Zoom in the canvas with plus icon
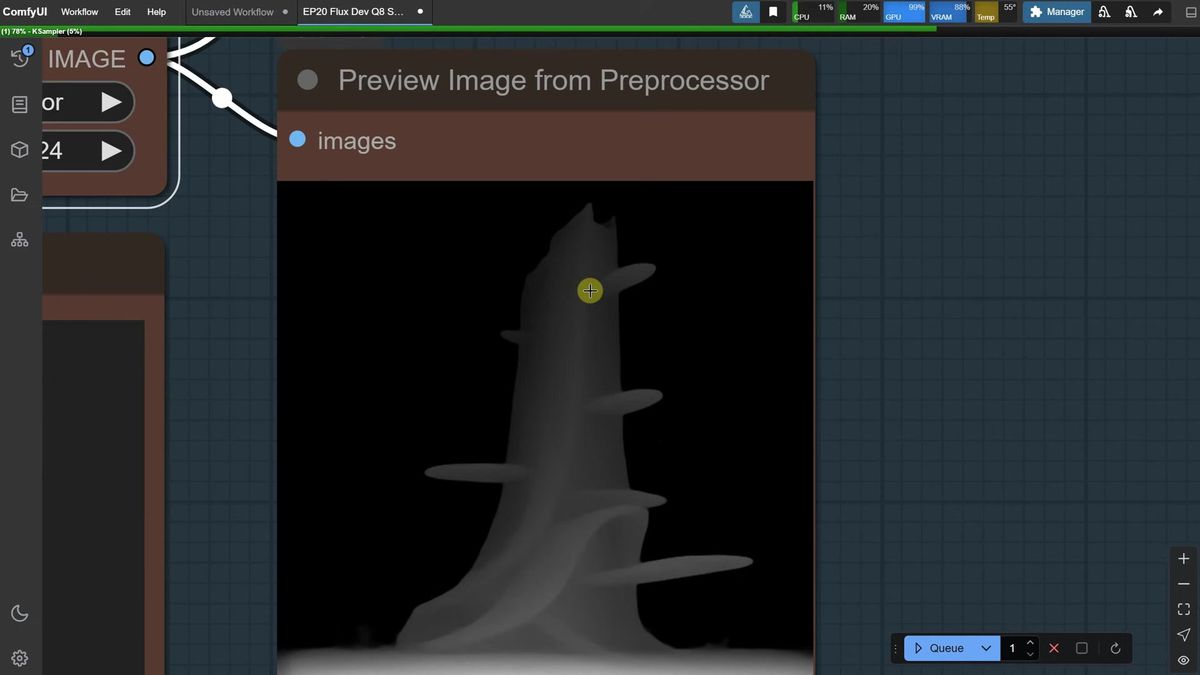Screen dimensions: 1200x675 click(x=1184, y=559)
